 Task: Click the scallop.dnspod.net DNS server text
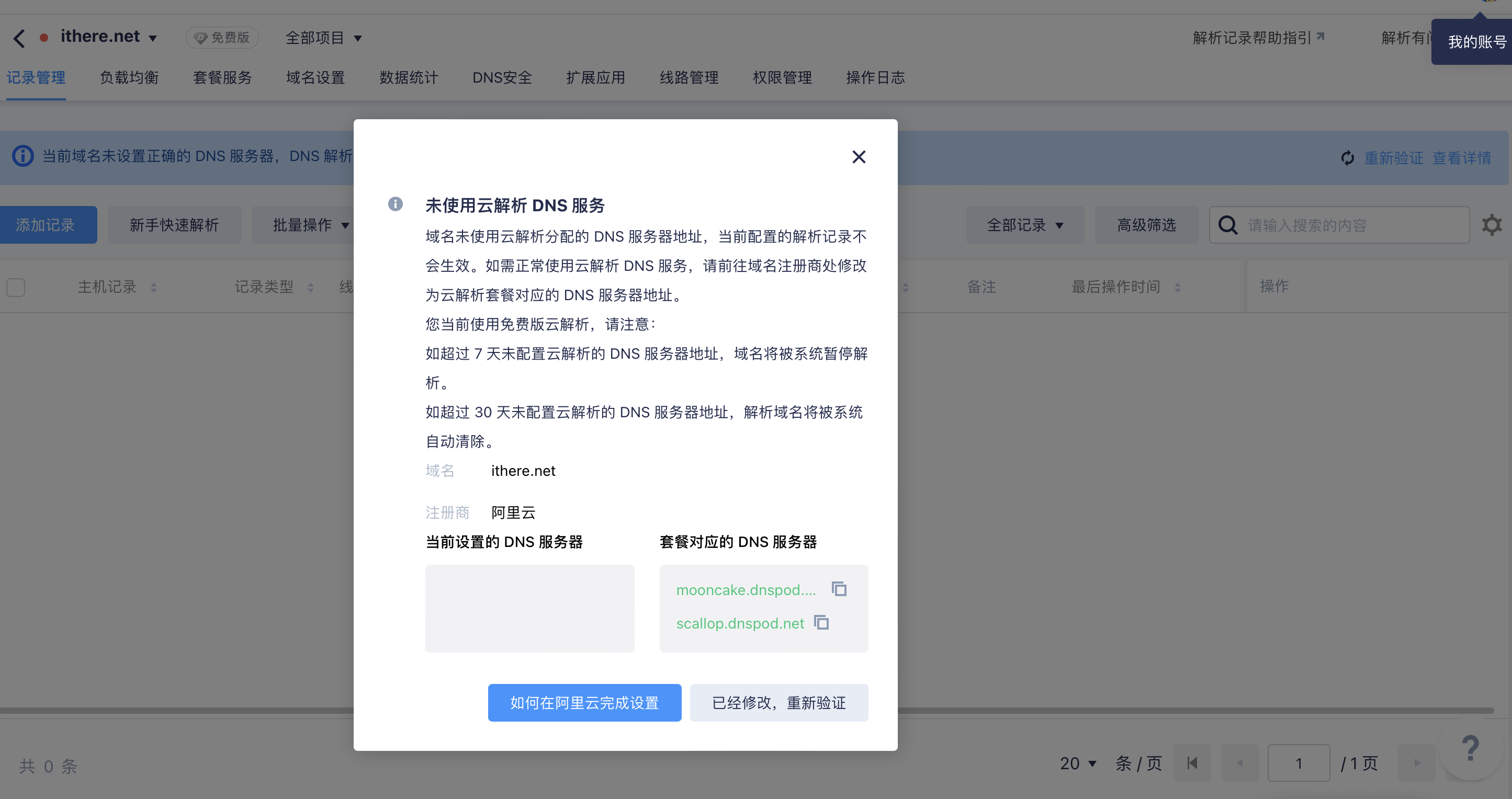740,623
